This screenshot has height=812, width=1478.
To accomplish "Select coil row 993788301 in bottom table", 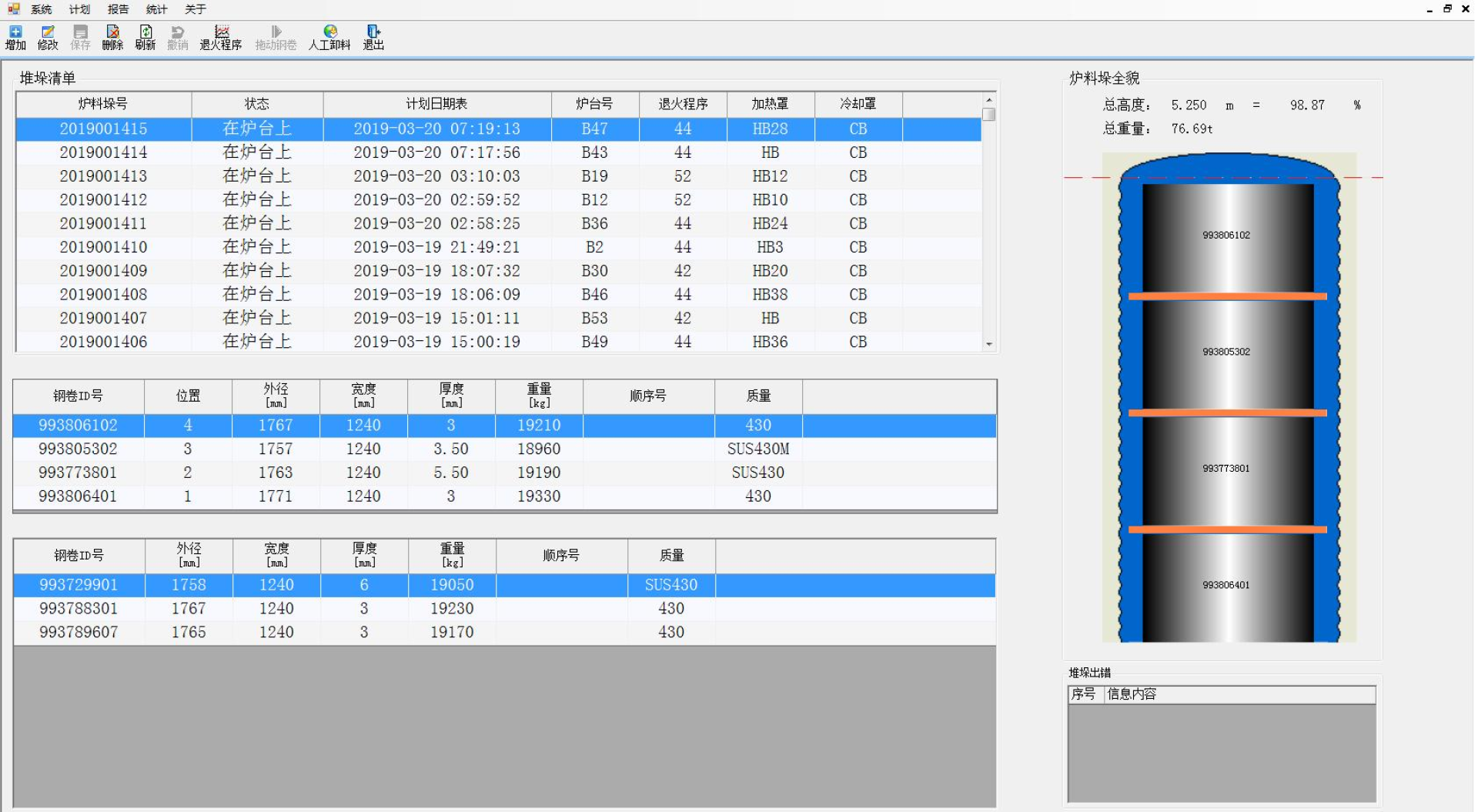I will 504,609.
